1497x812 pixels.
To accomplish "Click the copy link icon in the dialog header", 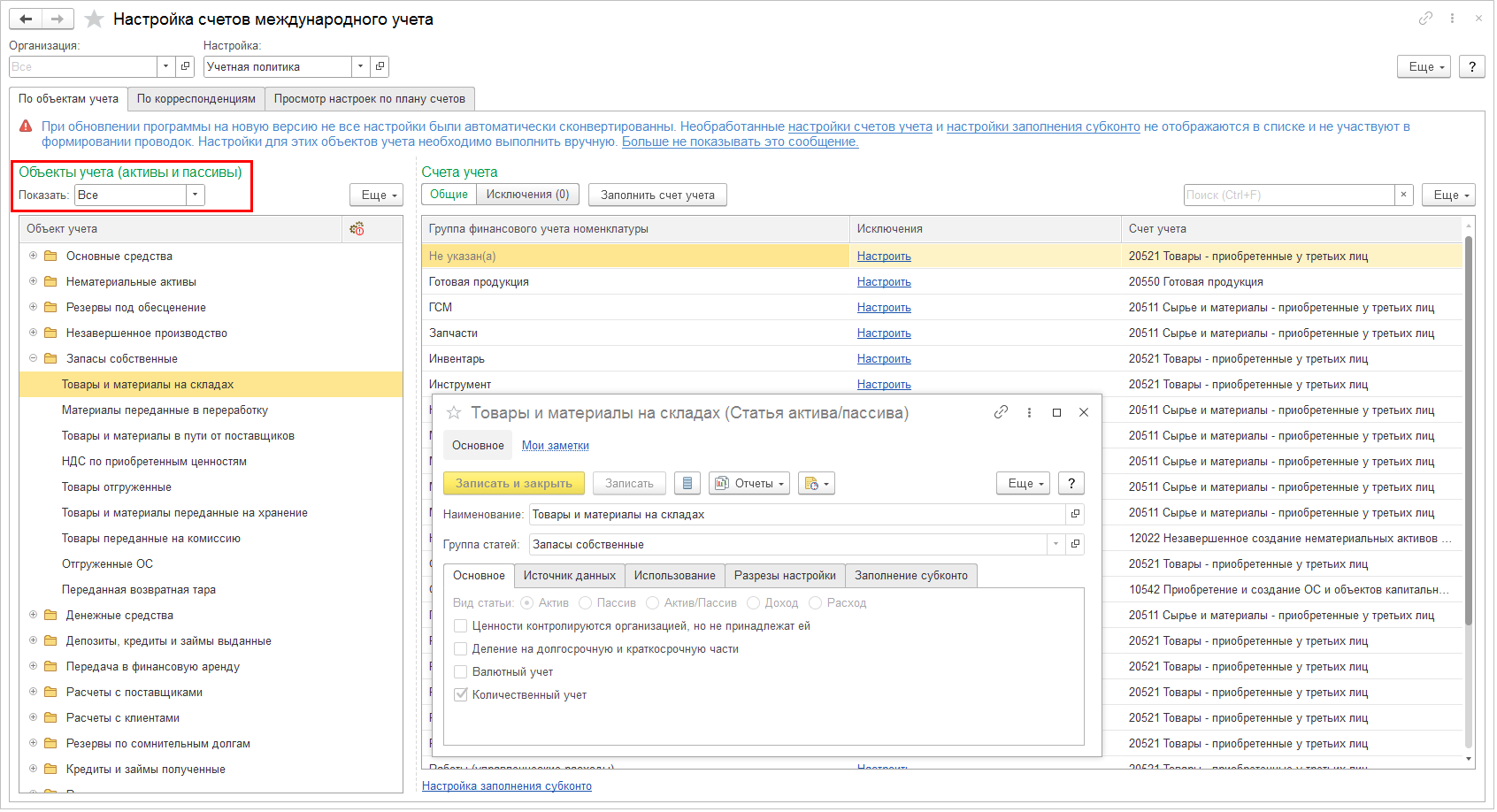I will [1001, 412].
